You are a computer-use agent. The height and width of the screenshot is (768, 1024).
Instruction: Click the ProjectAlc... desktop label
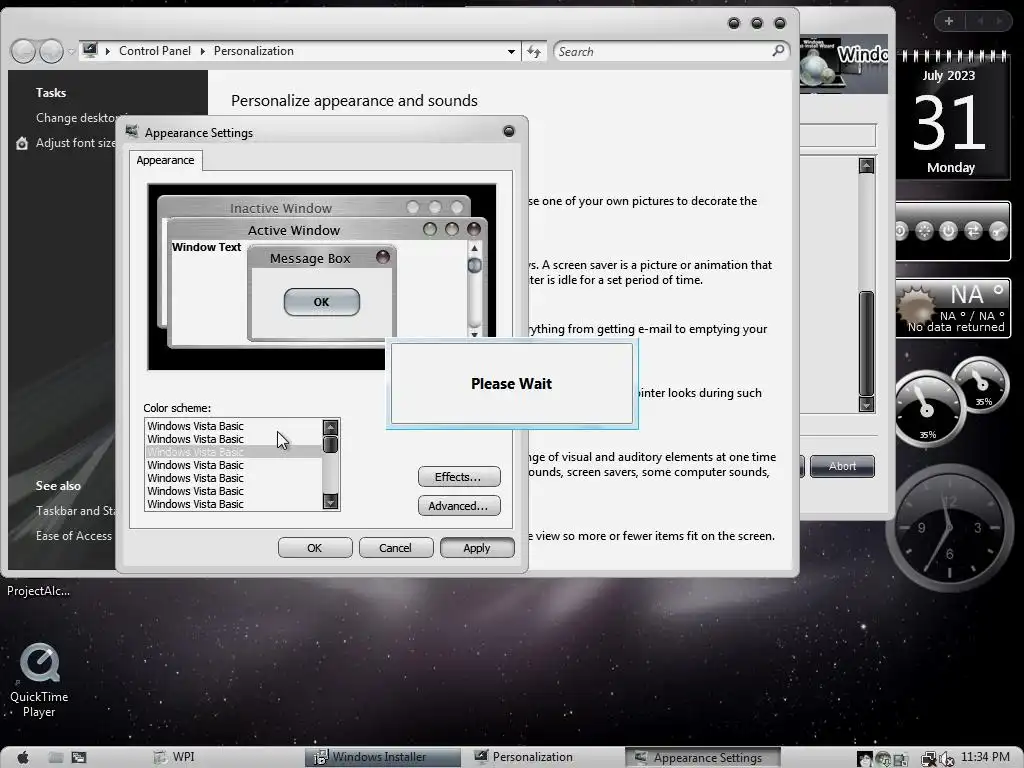(x=39, y=590)
